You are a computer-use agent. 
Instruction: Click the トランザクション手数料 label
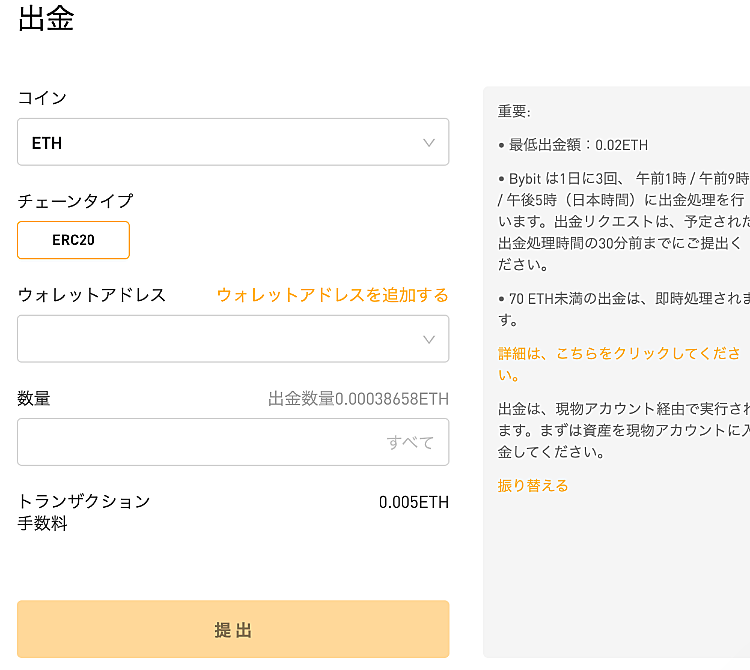pyautogui.click(x=84, y=512)
